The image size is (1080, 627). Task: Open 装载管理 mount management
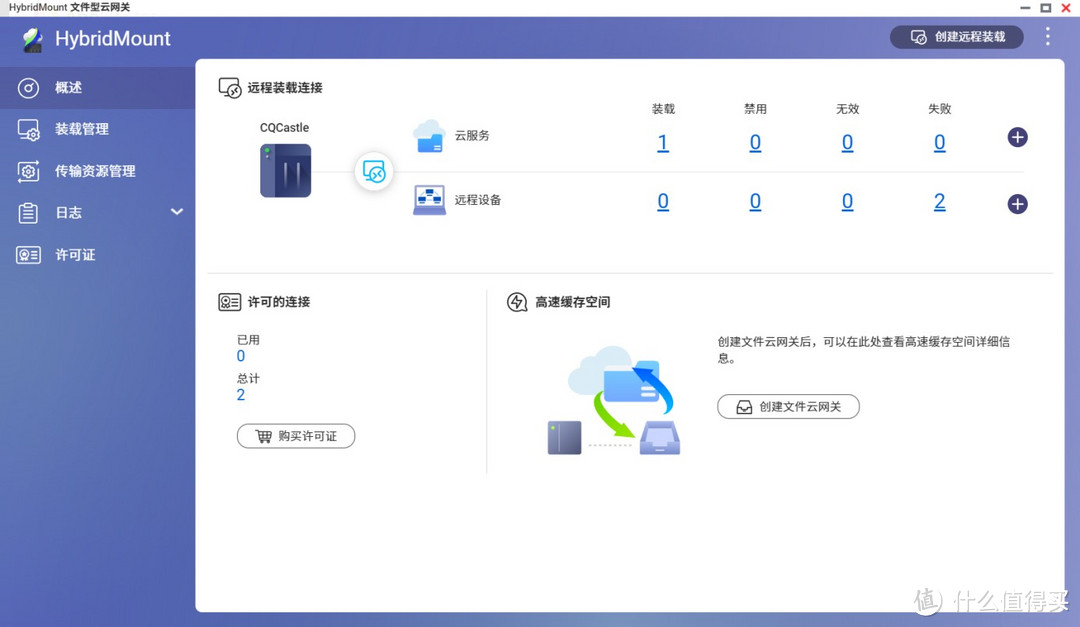97,129
